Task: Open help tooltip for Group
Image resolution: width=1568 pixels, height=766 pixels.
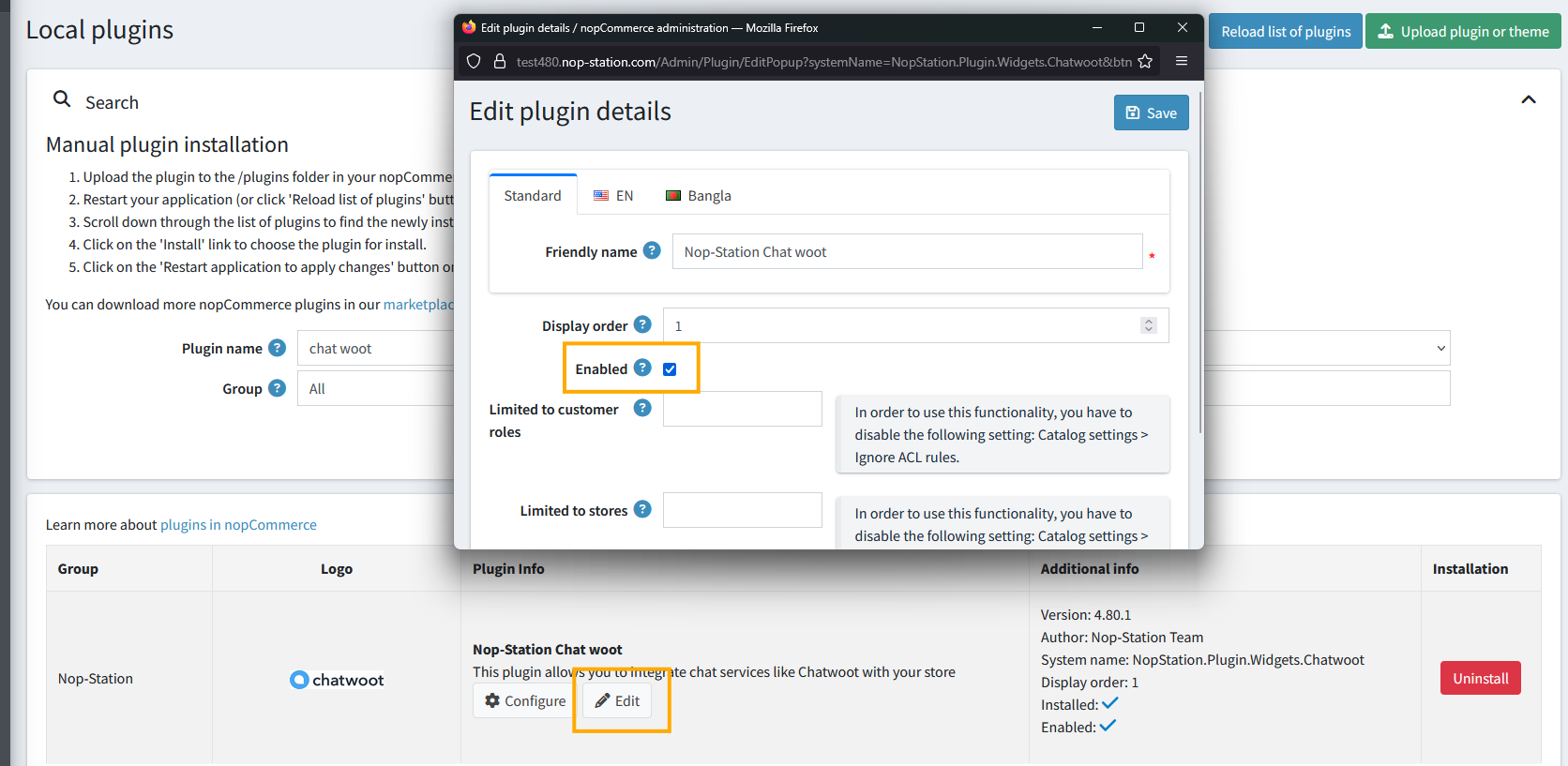Action: 277,388
